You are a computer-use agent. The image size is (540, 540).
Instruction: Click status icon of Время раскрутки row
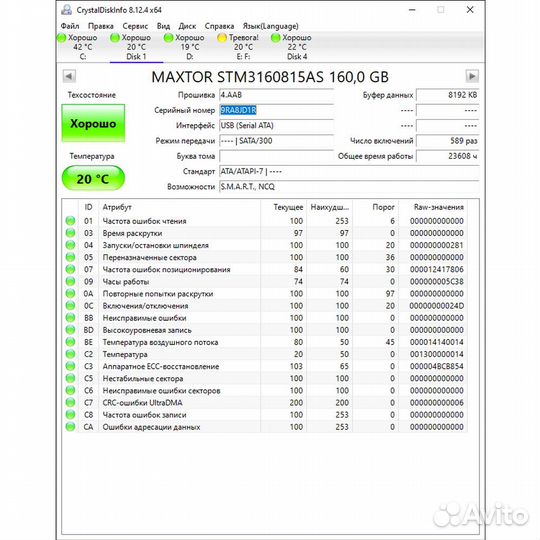click(70, 233)
